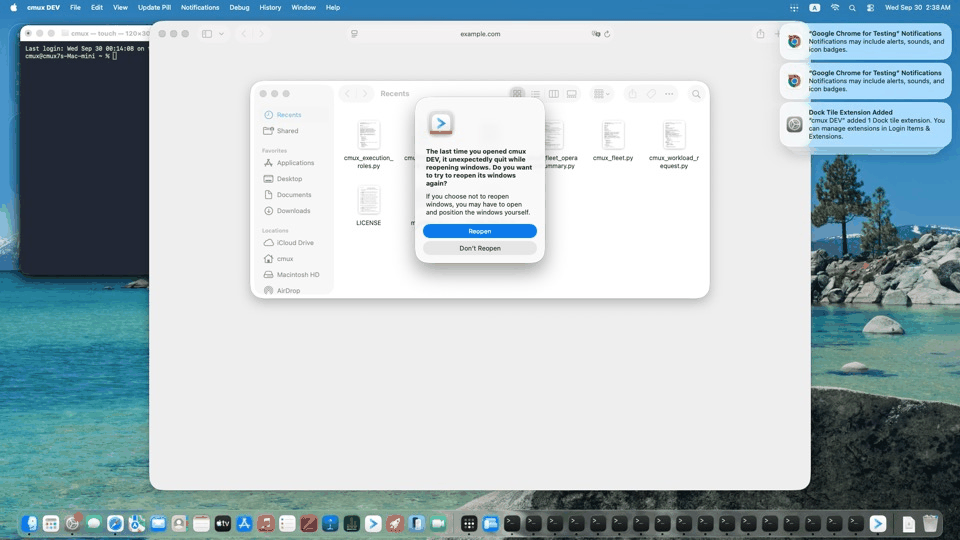
Task: Click the Finder forward arrow
Action: 365,94
